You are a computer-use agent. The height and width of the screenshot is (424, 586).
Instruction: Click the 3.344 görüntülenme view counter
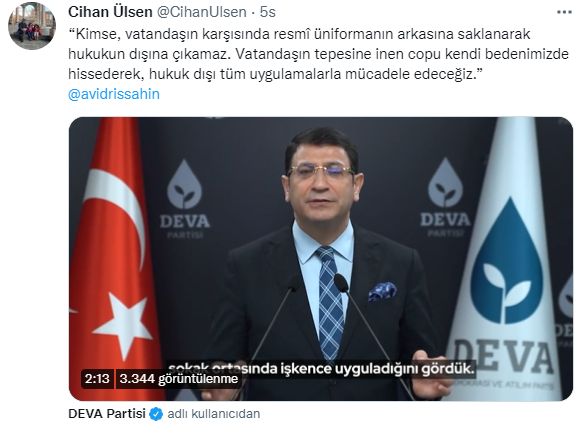pyautogui.click(x=179, y=379)
